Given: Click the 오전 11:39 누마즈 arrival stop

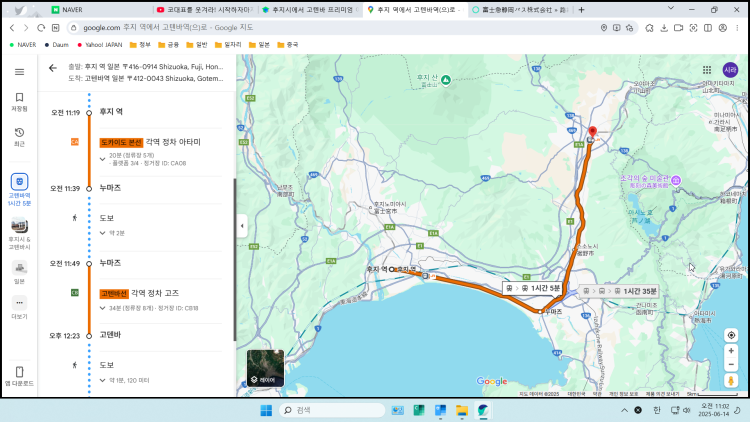Looking at the screenshot, I should pyautogui.click(x=110, y=188).
